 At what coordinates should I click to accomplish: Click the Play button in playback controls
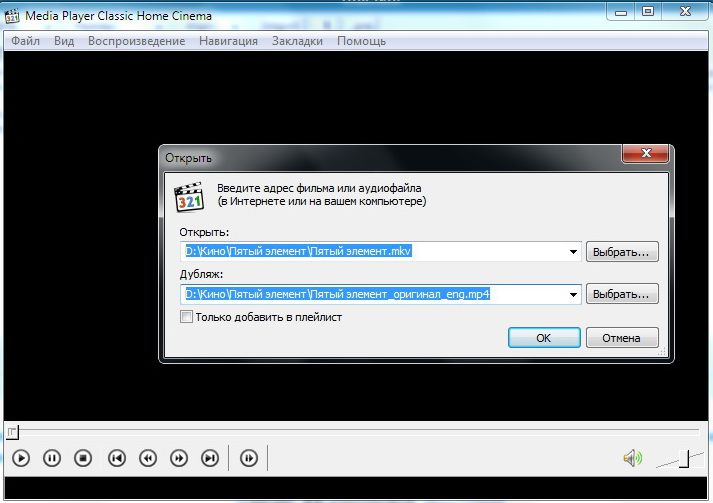coord(21,458)
